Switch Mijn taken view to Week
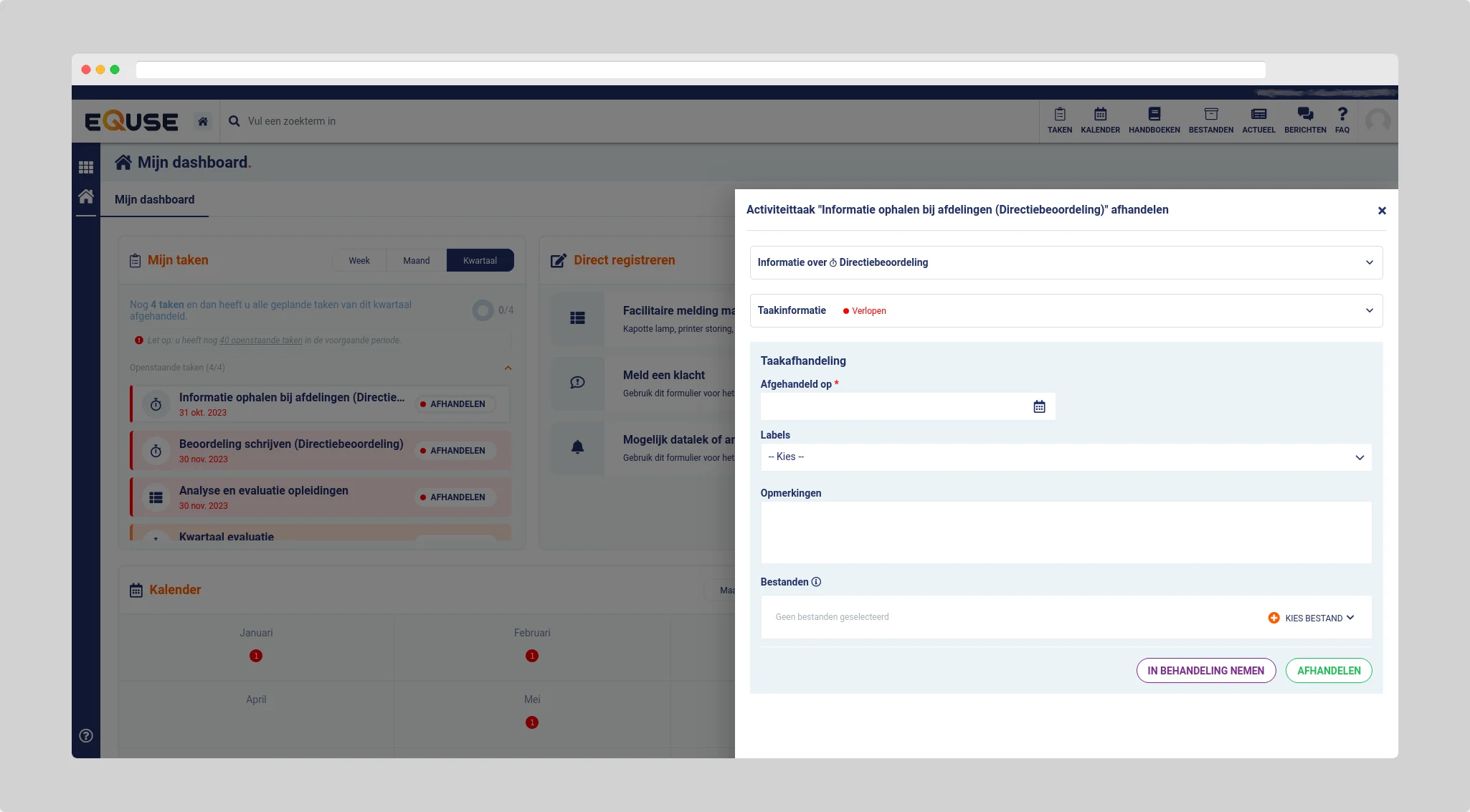 [x=359, y=260]
